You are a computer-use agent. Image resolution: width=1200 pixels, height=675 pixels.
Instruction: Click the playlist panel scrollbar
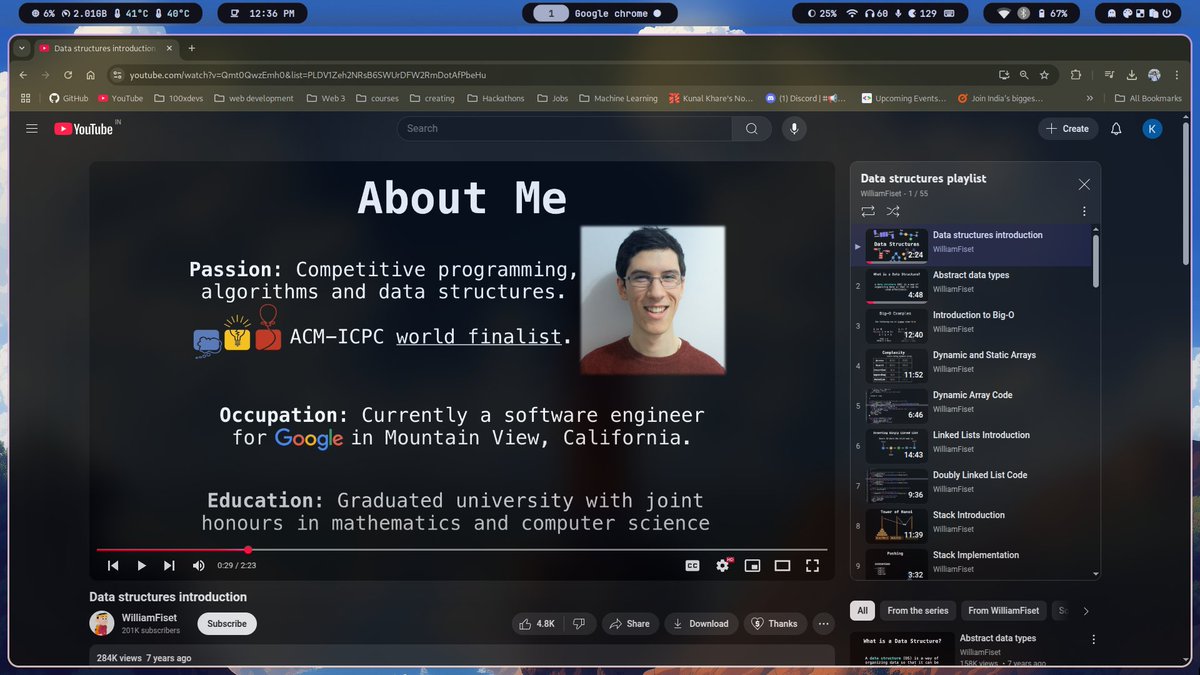point(1095,260)
